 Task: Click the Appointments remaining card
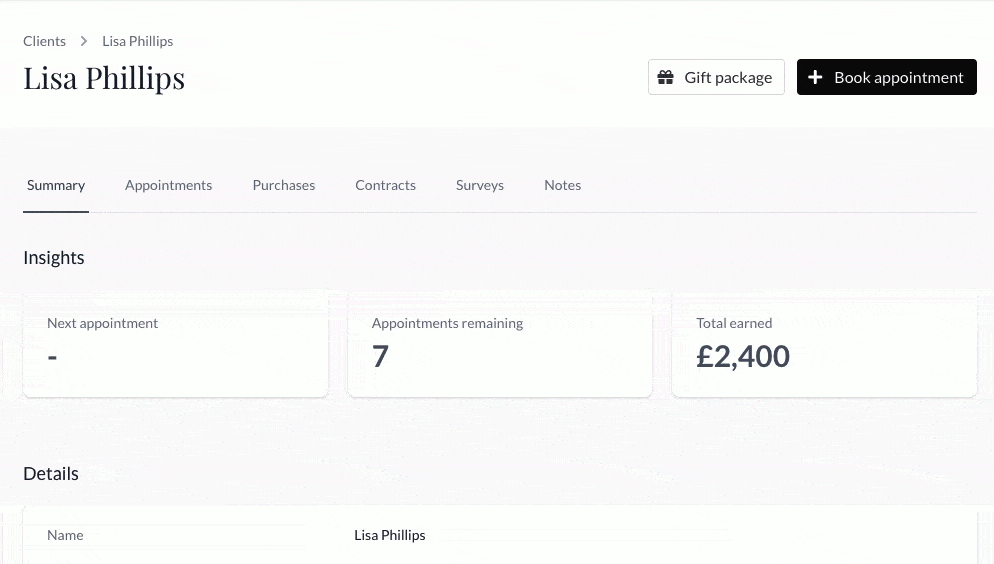(500, 344)
